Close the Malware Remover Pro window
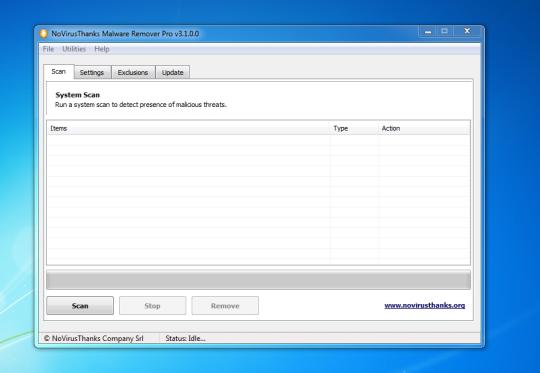The width and height of the screenshot is (540, 373). click(467, 31)
